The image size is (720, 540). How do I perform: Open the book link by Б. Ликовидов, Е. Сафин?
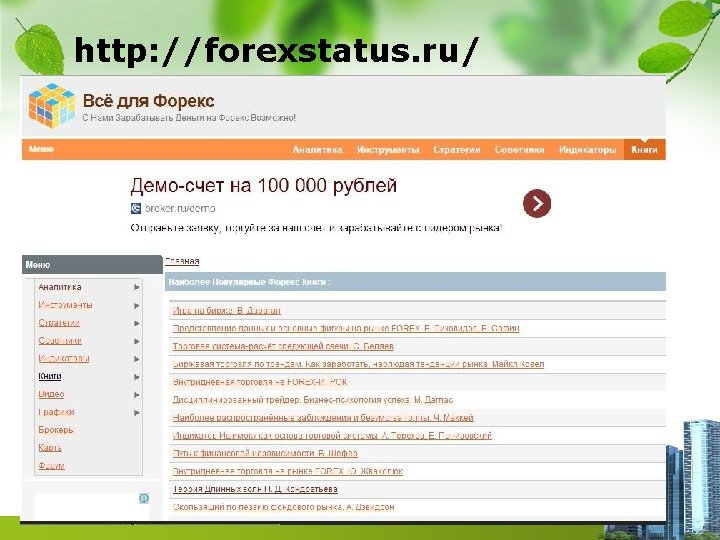[x=346, y=329]
